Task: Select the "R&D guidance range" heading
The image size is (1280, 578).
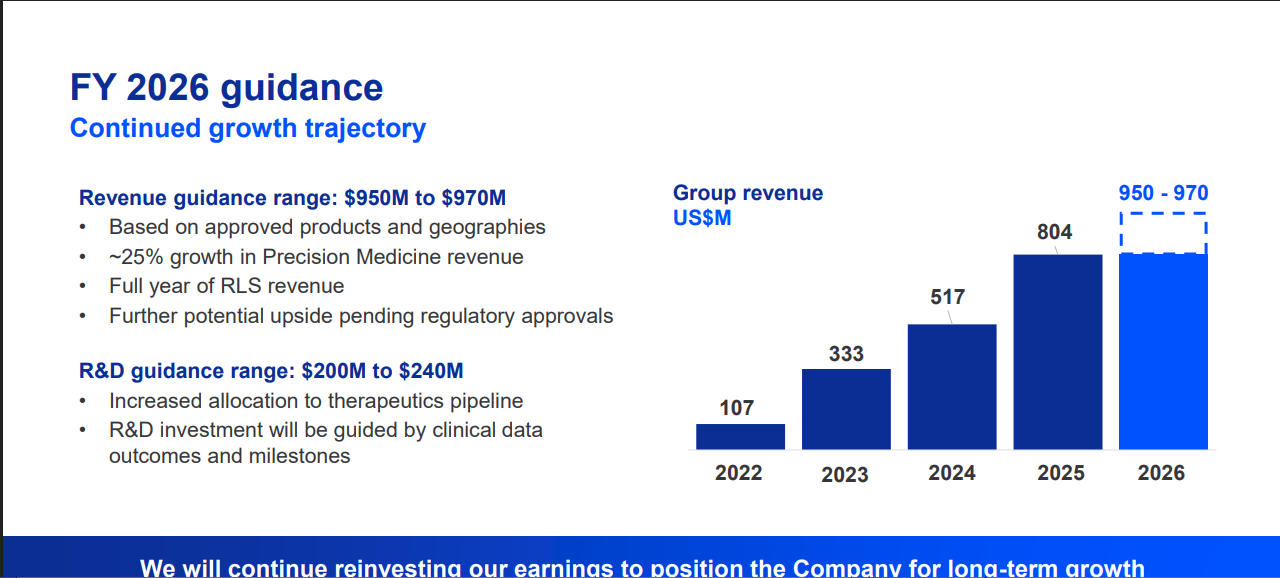Action: click(271, 371)
